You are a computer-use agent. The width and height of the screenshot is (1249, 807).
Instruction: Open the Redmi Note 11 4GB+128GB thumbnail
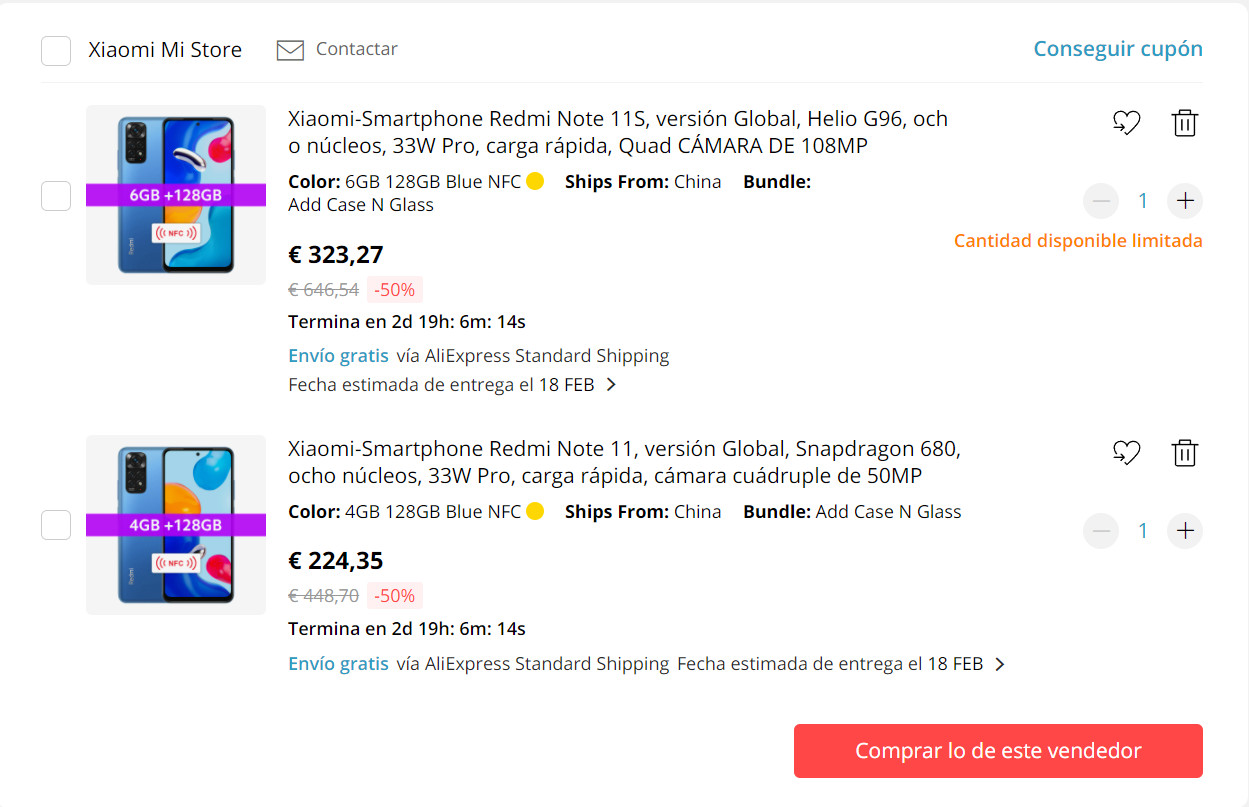point(176,525)
